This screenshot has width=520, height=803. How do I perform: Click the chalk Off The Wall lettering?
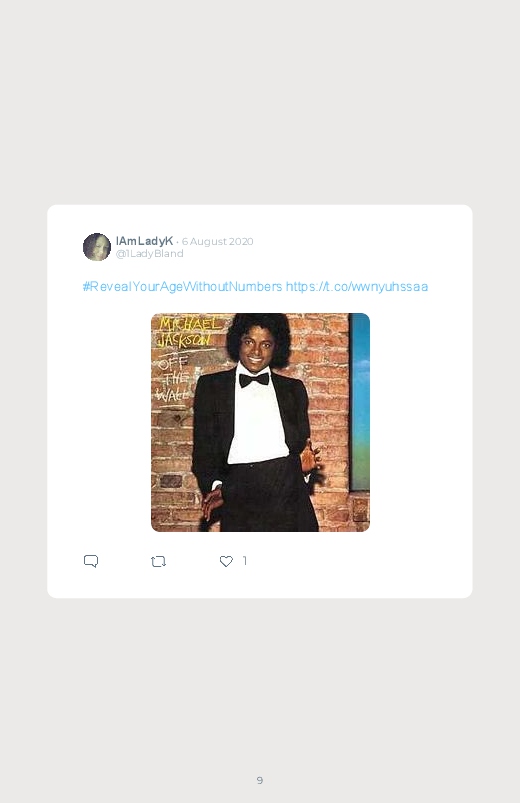[x=173, y=379]
